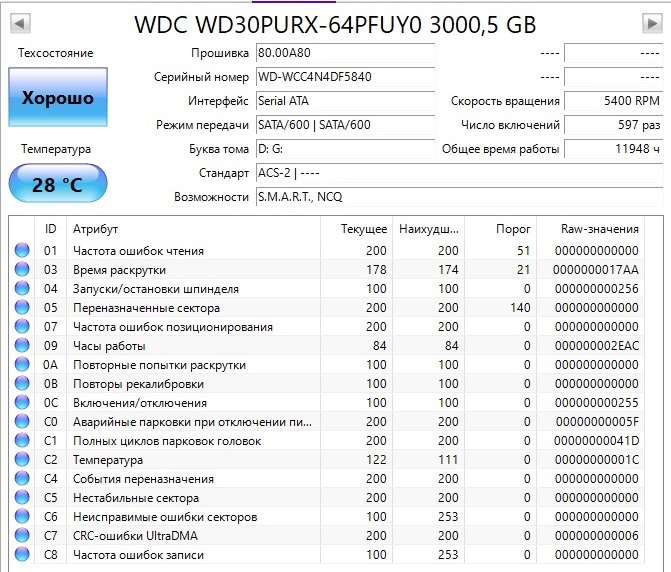Click the Raw-значения column header
Viewport: 671px width, 572px height.
point(590,229)
